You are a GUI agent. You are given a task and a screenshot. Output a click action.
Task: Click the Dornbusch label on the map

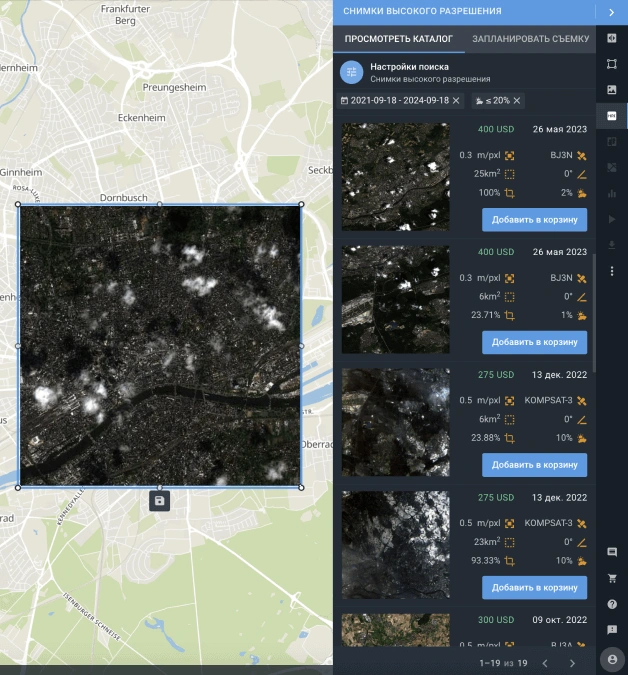click(x=124, y=198)
